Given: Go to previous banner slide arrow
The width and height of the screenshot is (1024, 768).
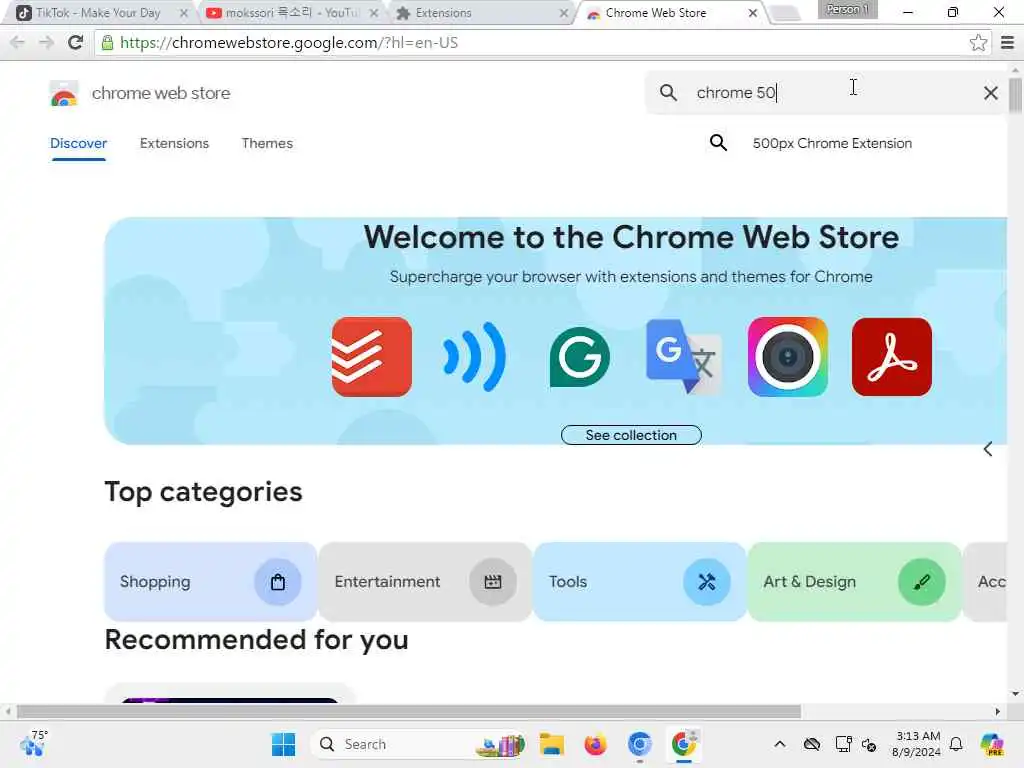Looking at the screenshot, I should click(x=988, y=449).
